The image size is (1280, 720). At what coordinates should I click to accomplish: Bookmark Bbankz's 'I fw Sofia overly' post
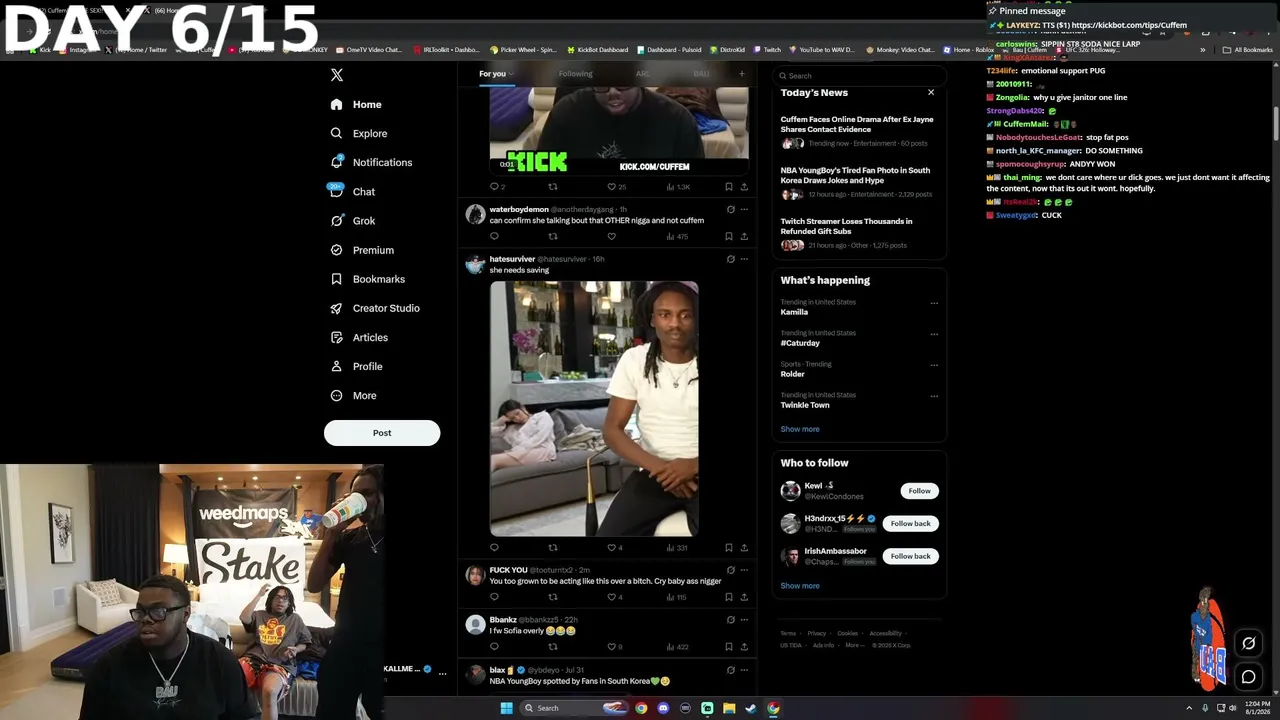click(729, 647)
